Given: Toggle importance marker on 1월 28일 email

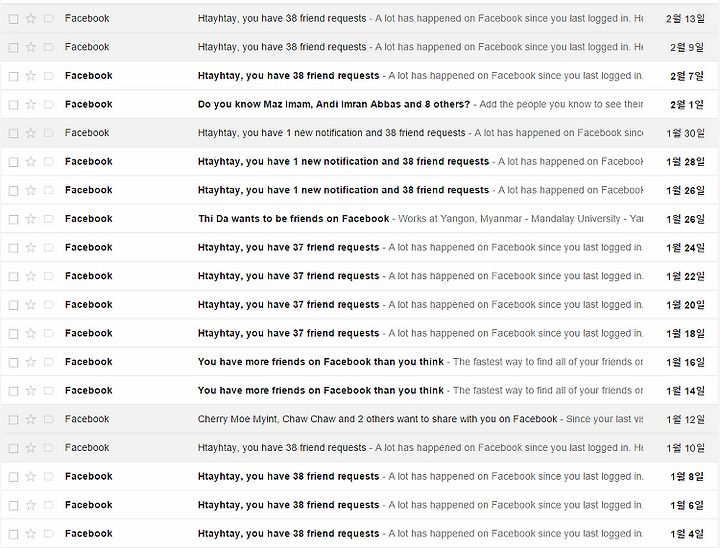Looking at the screenshot, I should (x=48, y=162).
